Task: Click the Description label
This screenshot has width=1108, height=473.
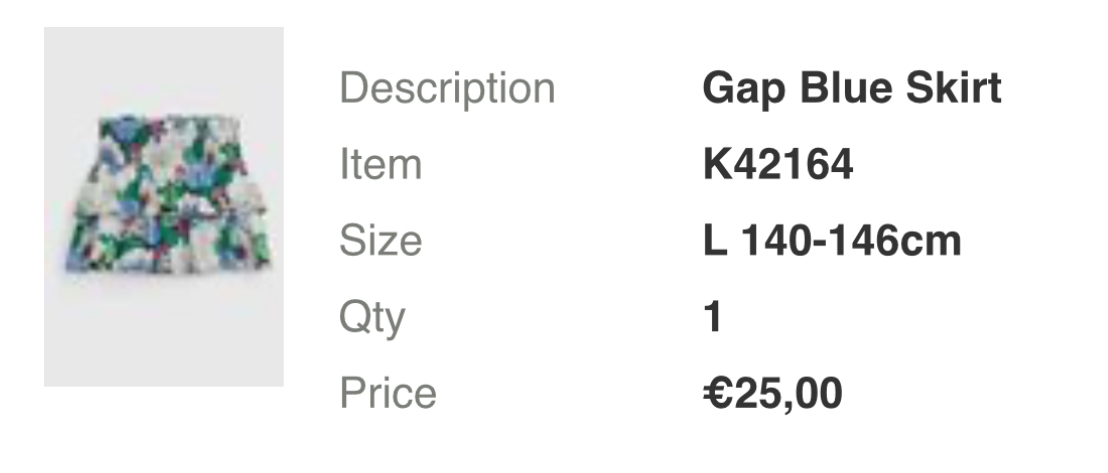Action: point(447,89)
